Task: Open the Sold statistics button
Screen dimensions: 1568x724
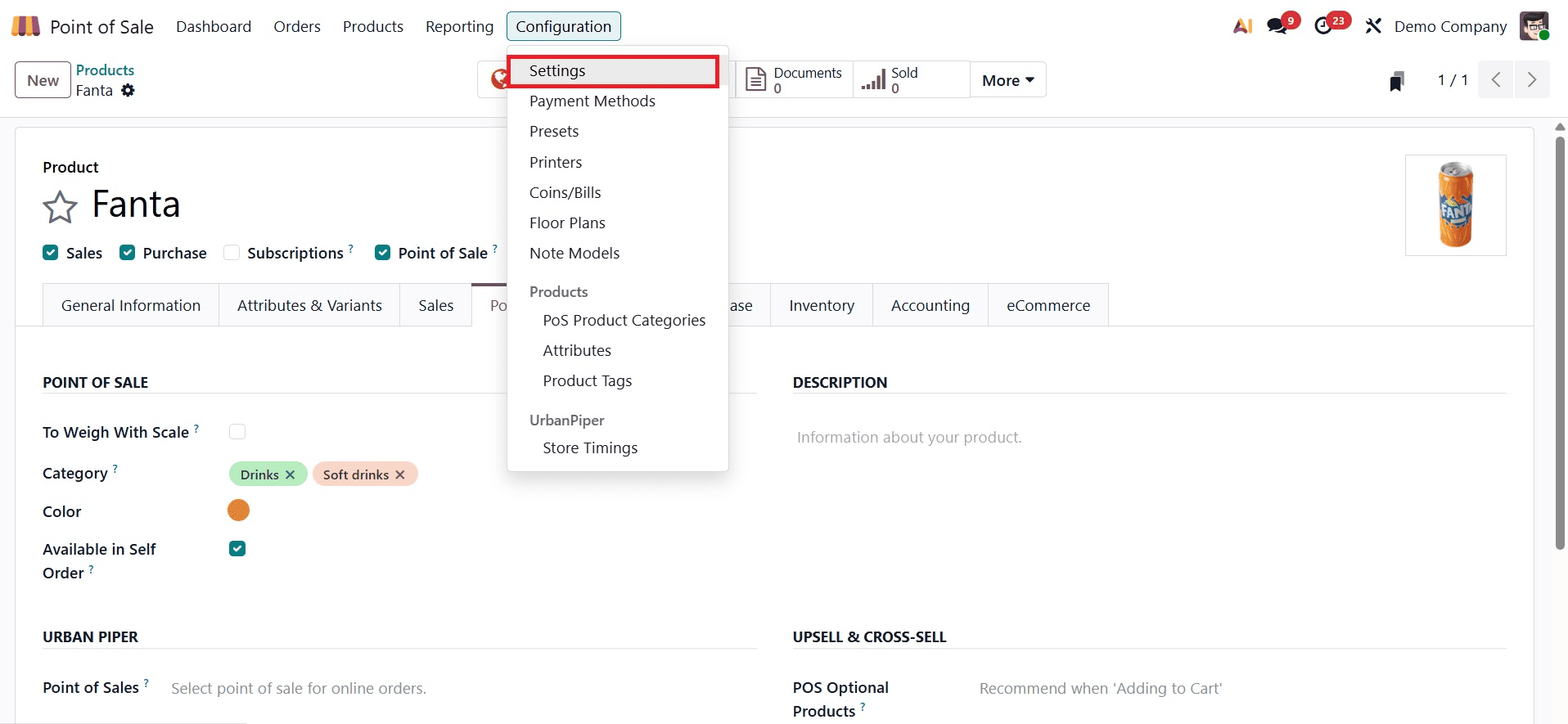Action: tap(911, 80)
